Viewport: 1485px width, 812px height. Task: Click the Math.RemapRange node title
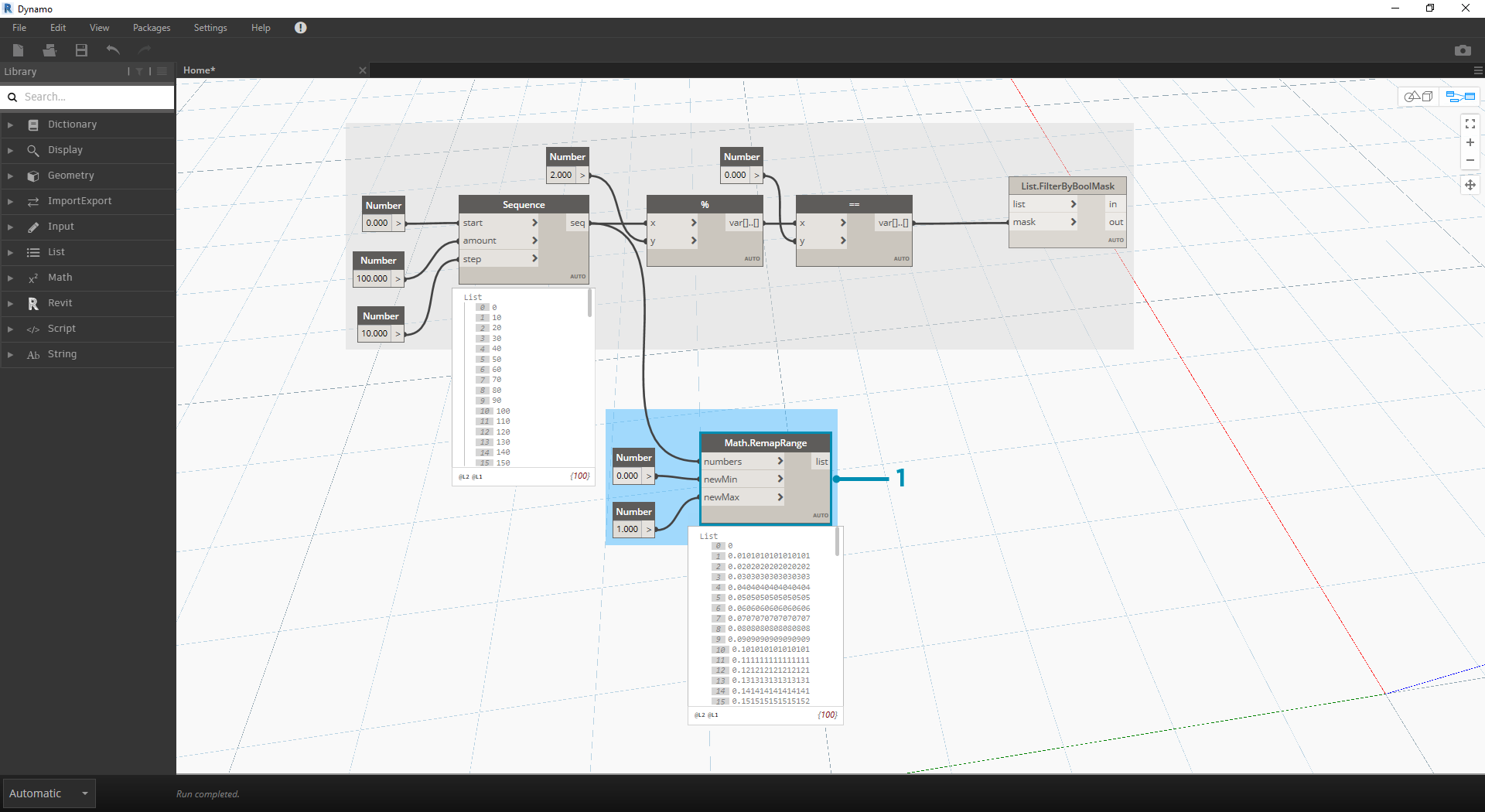(x=765, y=443)
